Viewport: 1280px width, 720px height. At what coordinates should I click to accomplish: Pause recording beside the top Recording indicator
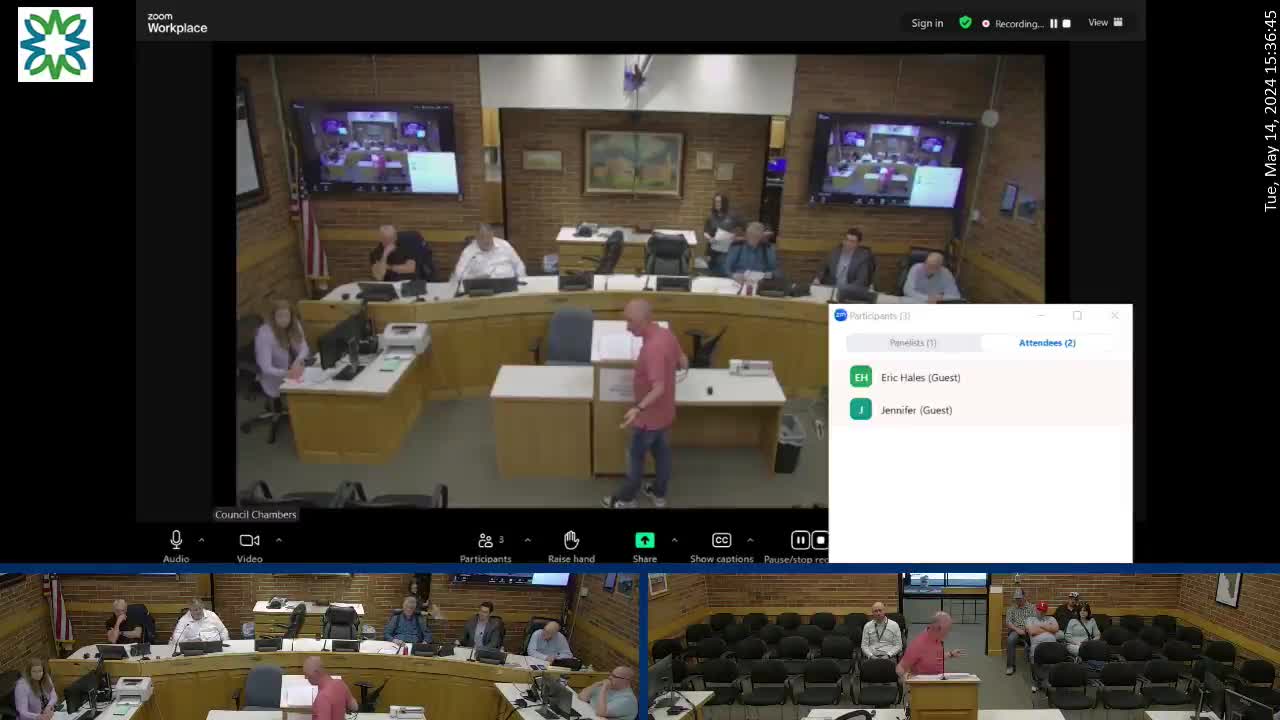point(1053,23)
